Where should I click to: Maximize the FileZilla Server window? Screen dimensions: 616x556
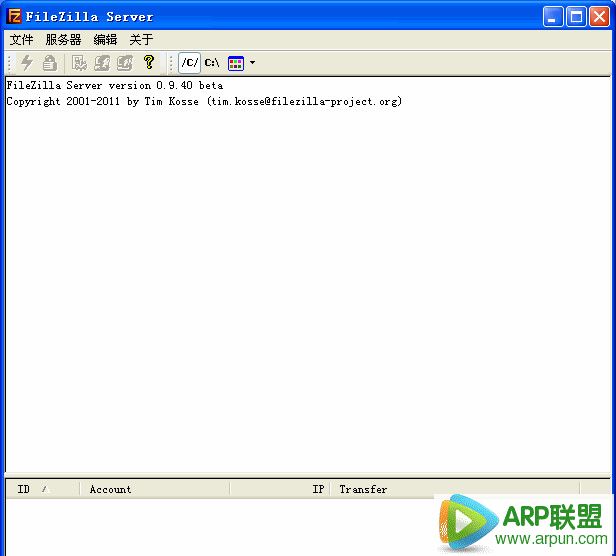click(x=576, y=17)
